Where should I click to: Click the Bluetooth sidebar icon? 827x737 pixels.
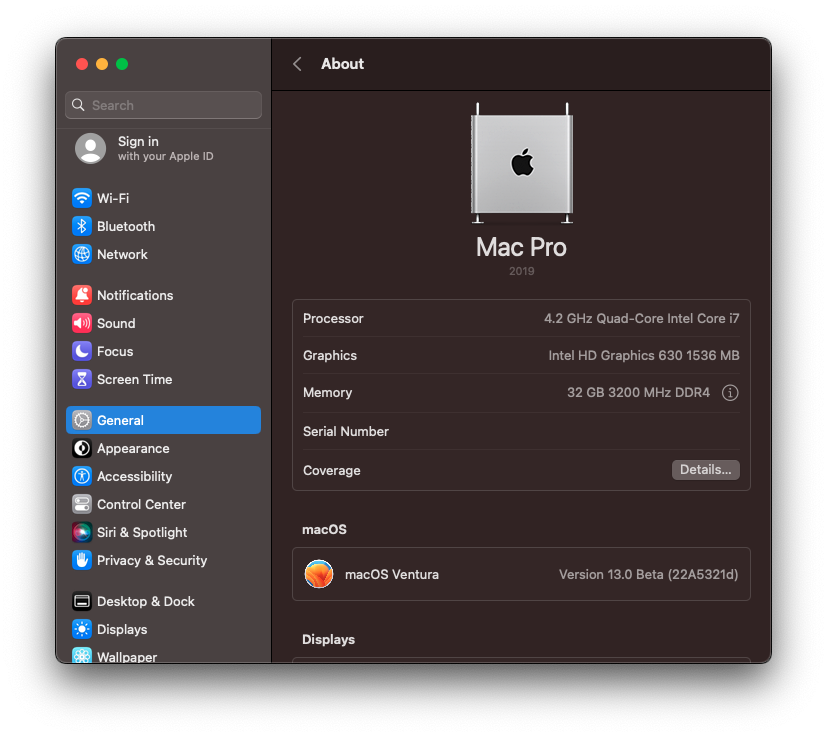pos(82,226)
